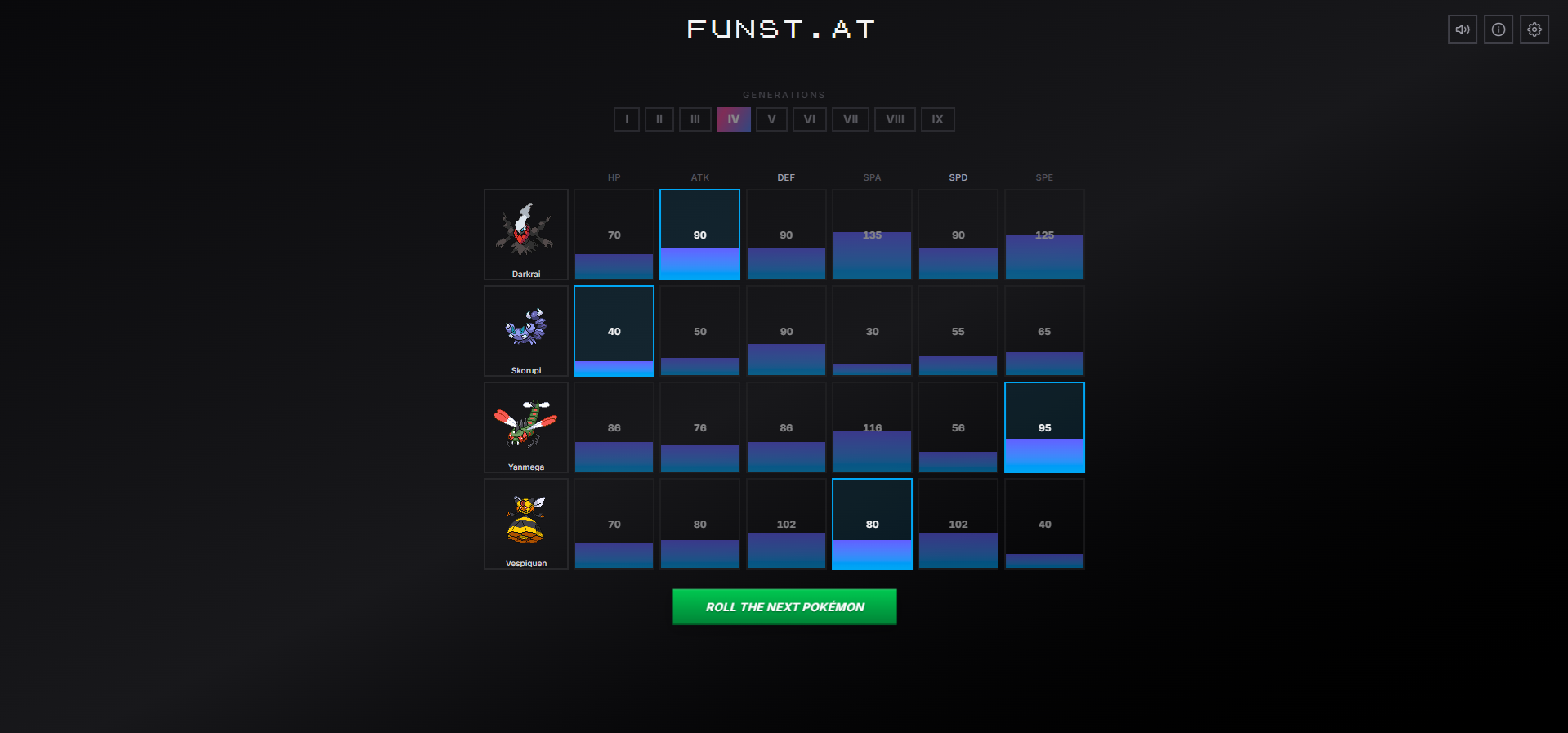Select generation VII
This screenshot has height=733, width=1568.
point(851,119)
